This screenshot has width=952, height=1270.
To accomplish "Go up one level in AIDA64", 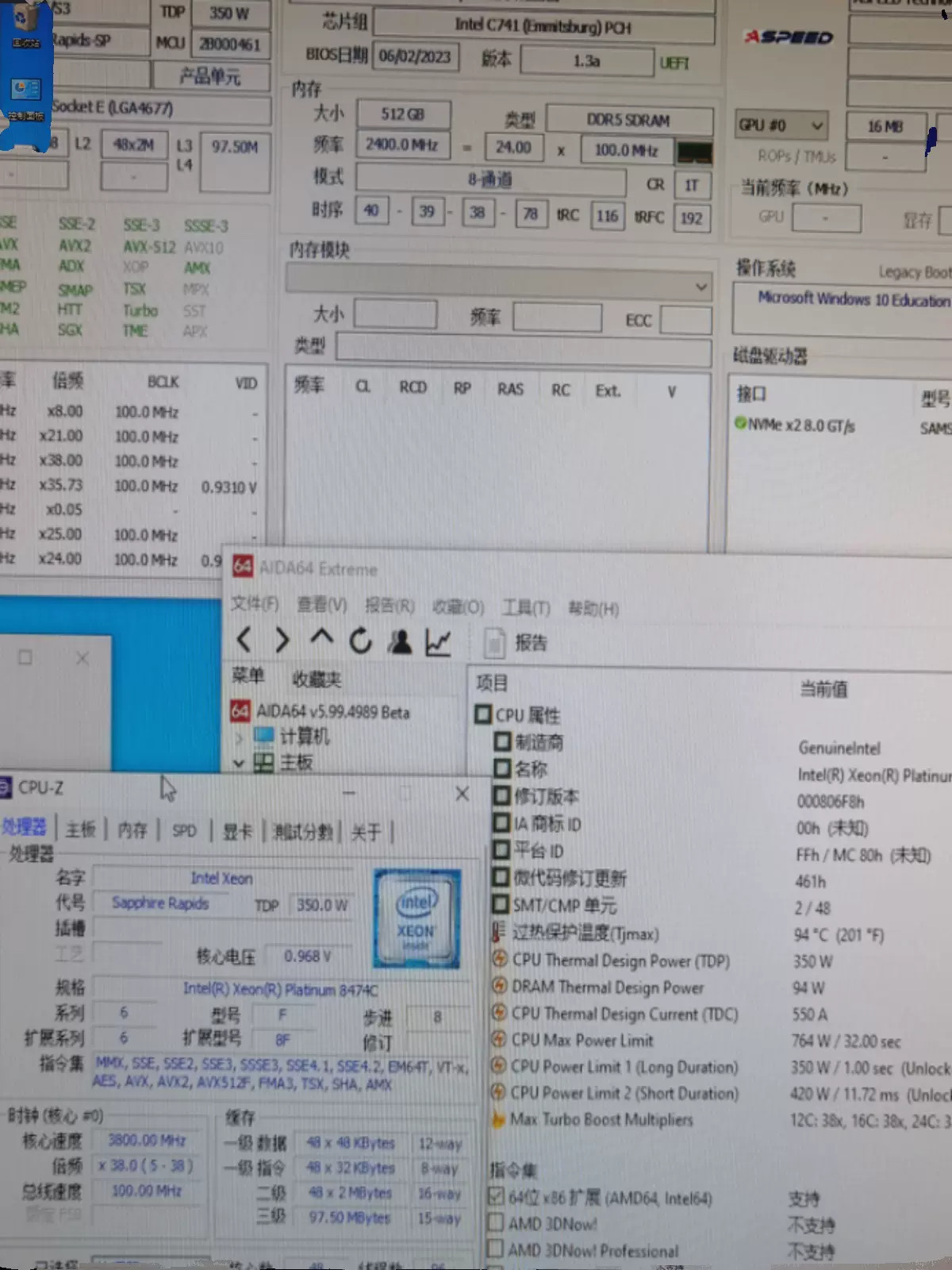I will [x=321, y=638].
